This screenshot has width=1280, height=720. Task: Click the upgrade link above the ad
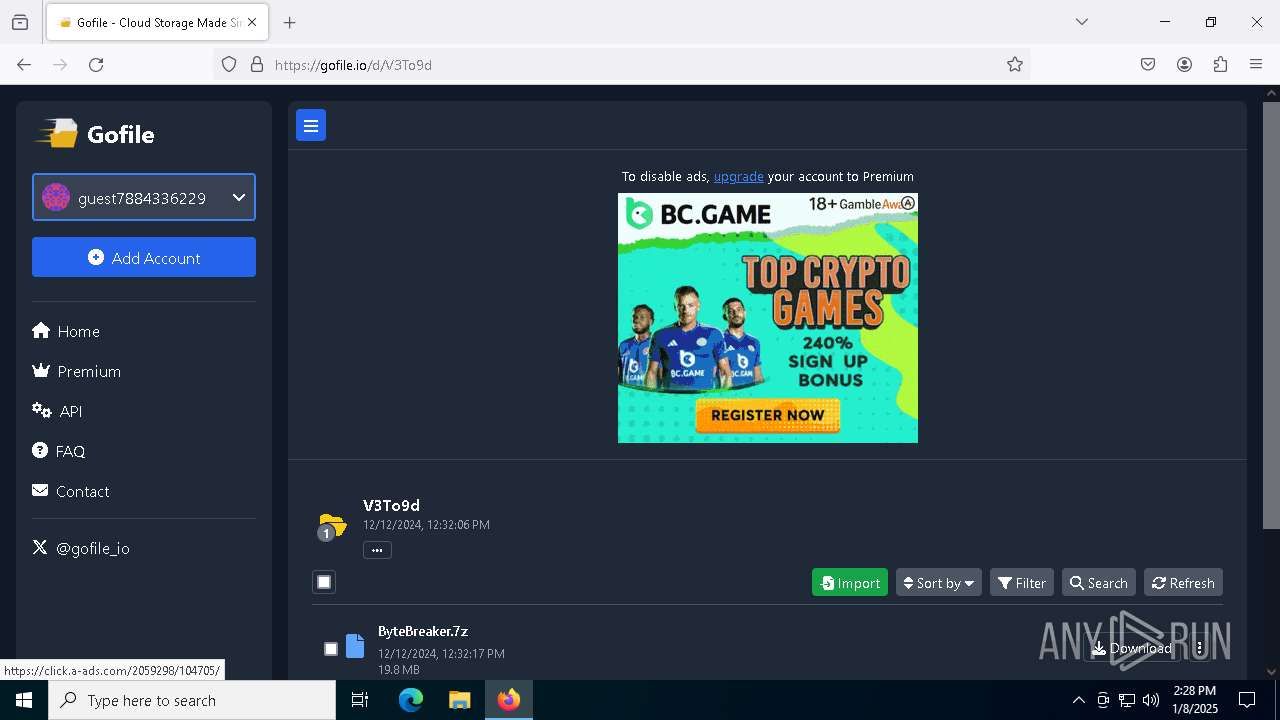pos(738,176)
